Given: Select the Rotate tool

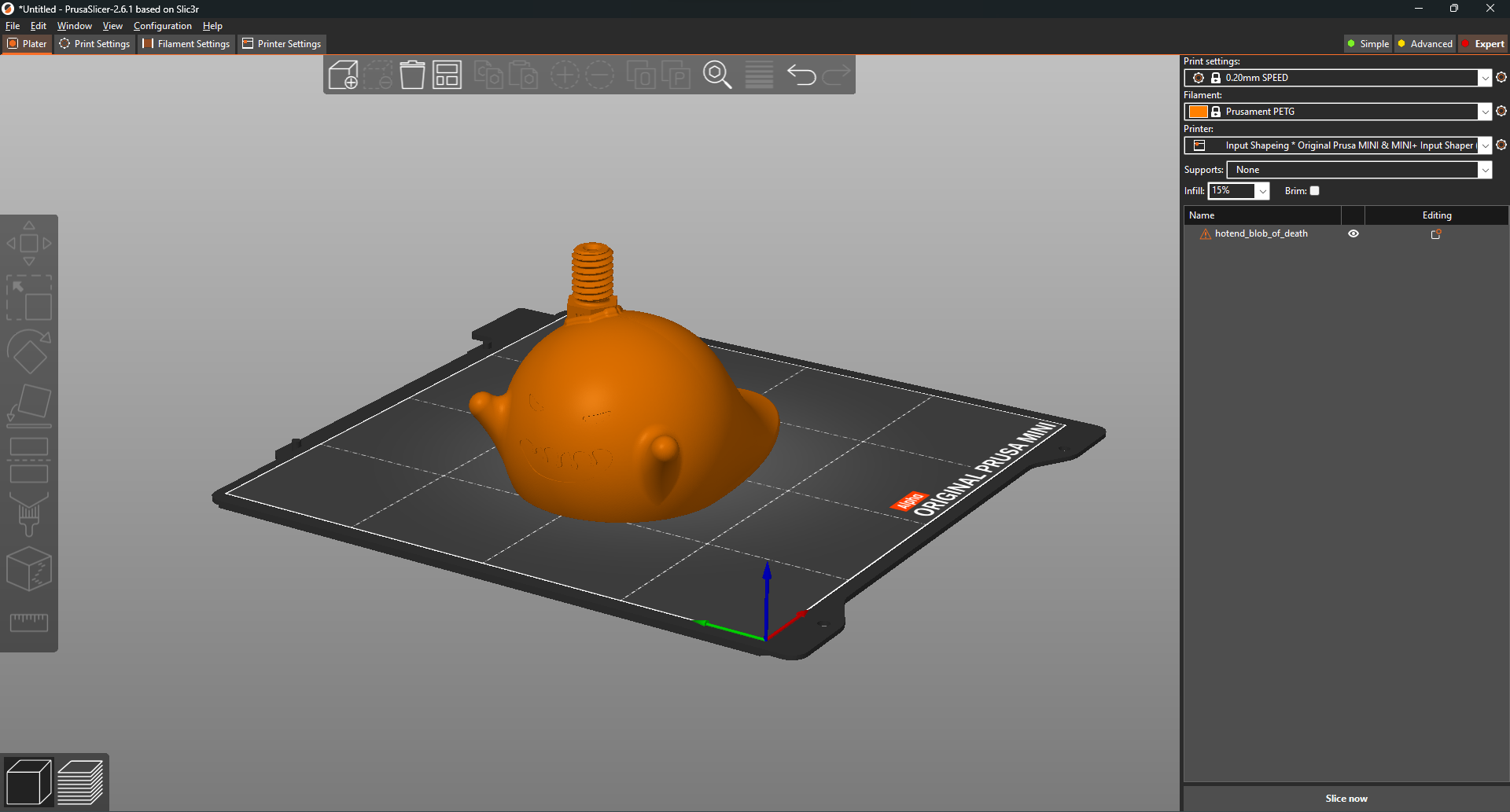Looking at the screenshot, I should click(x=29, y=352).
